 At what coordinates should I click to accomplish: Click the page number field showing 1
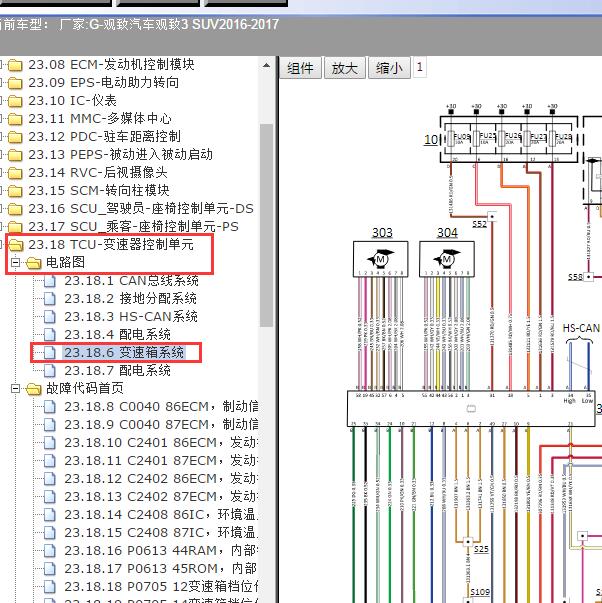coord(420,67)
